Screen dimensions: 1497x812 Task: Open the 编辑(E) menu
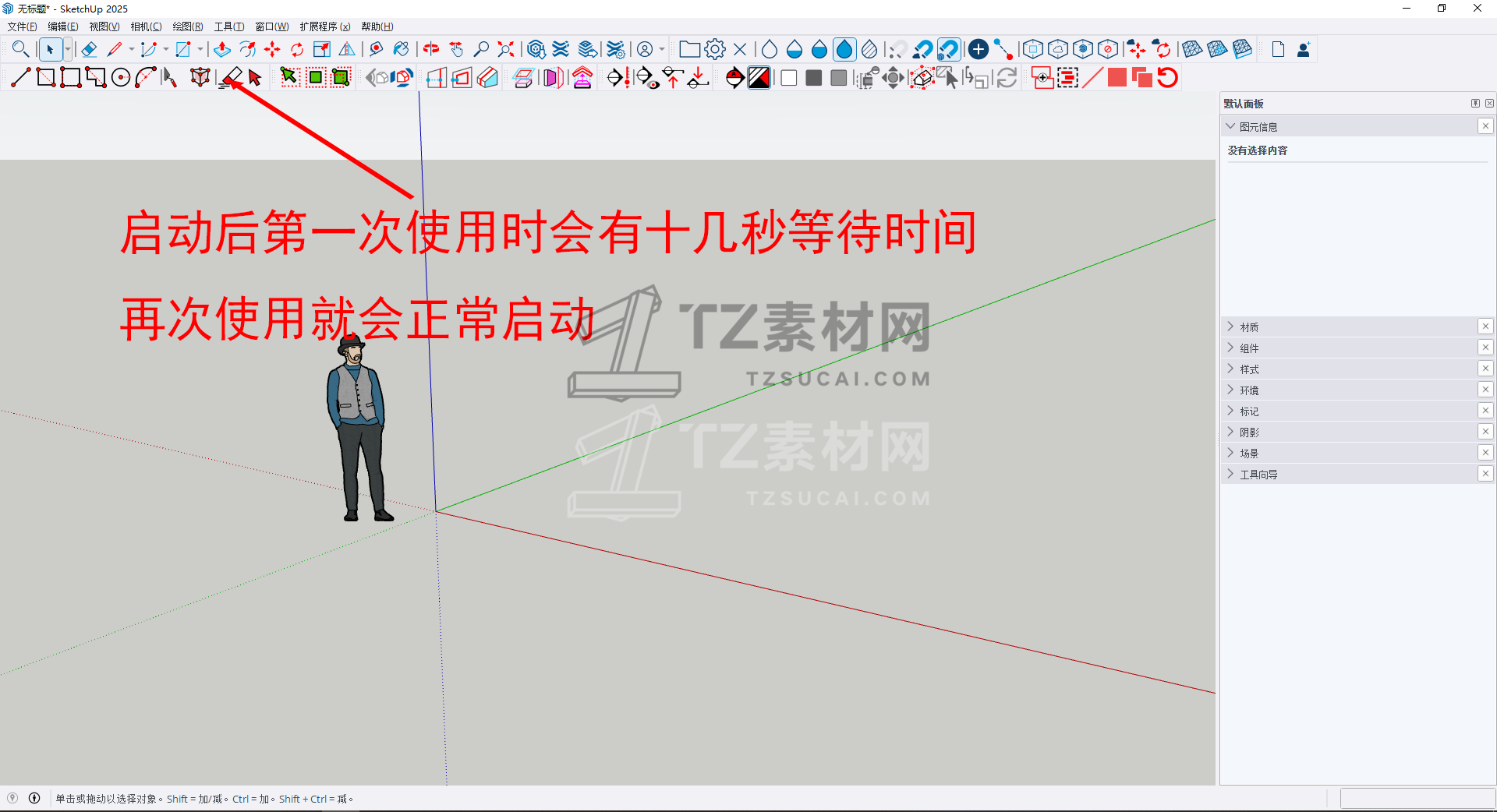click(x=63, y=26)
